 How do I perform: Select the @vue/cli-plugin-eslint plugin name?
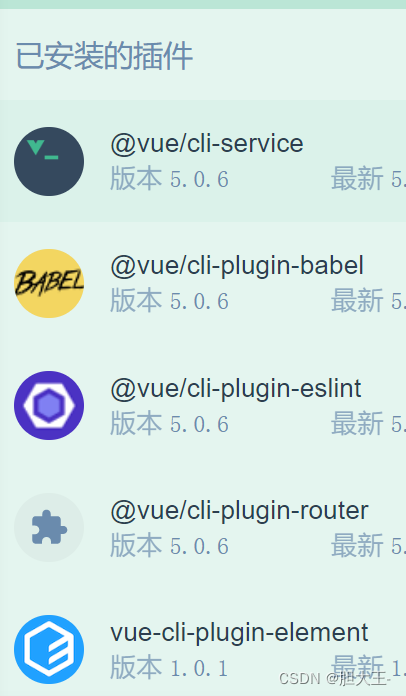click(236, 389)
